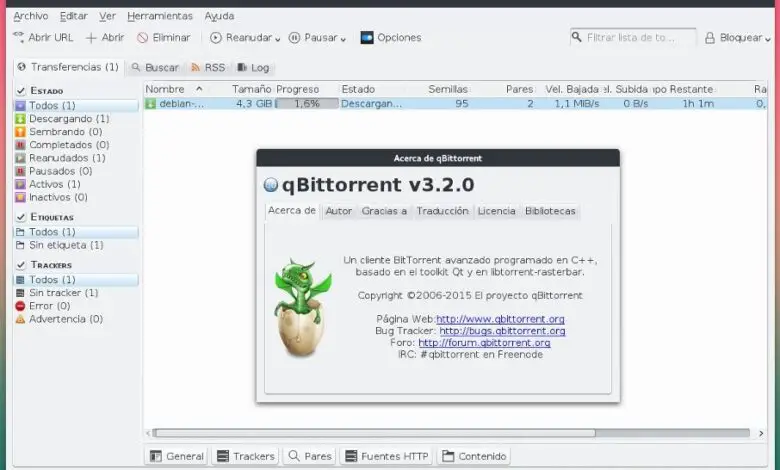Image resolution: width=780 pixels, height=470 pixels.
Task: Open the forum.qbittorrent.org link
Action: [484, 343]
